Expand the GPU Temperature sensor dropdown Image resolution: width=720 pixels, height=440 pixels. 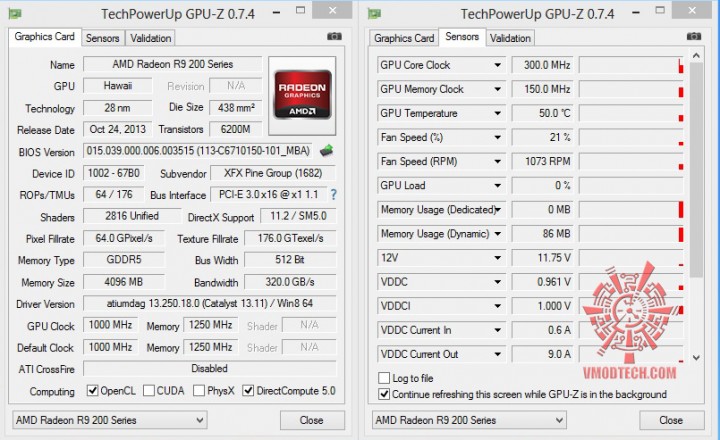[x=497, y=113]
